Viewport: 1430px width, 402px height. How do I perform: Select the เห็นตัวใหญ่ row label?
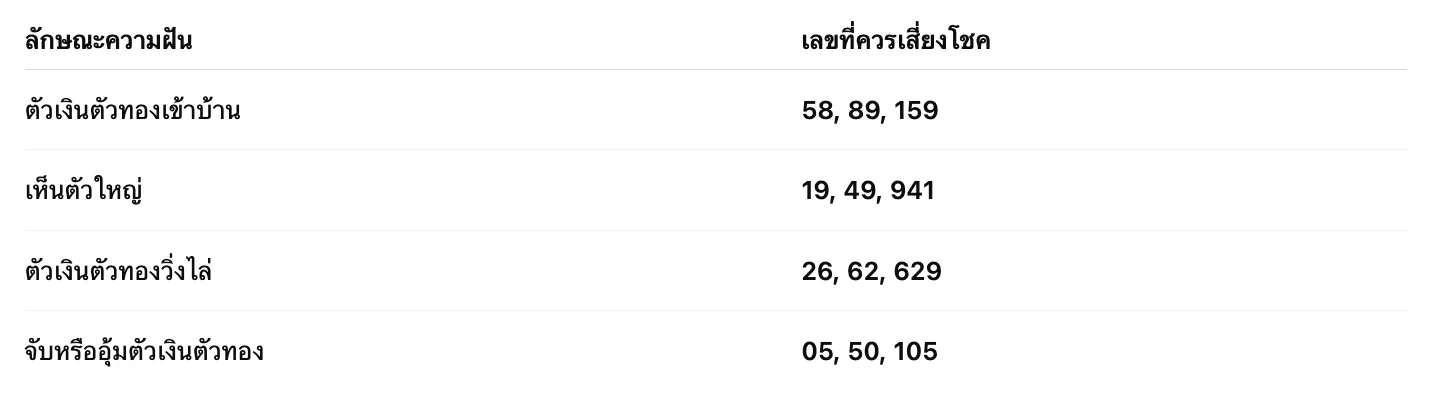(x=83, y=190)
